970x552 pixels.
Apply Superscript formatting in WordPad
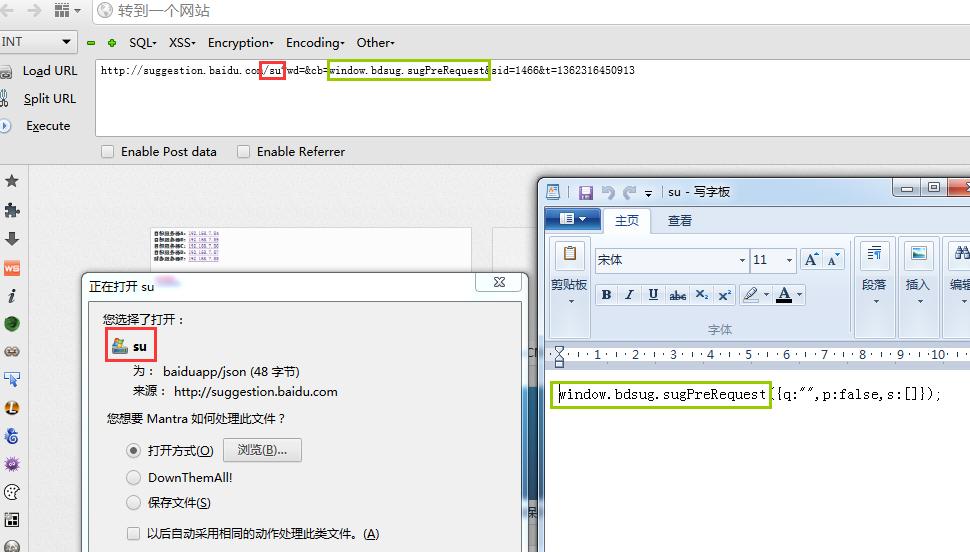pyautogui.click(x=724, y=295)
